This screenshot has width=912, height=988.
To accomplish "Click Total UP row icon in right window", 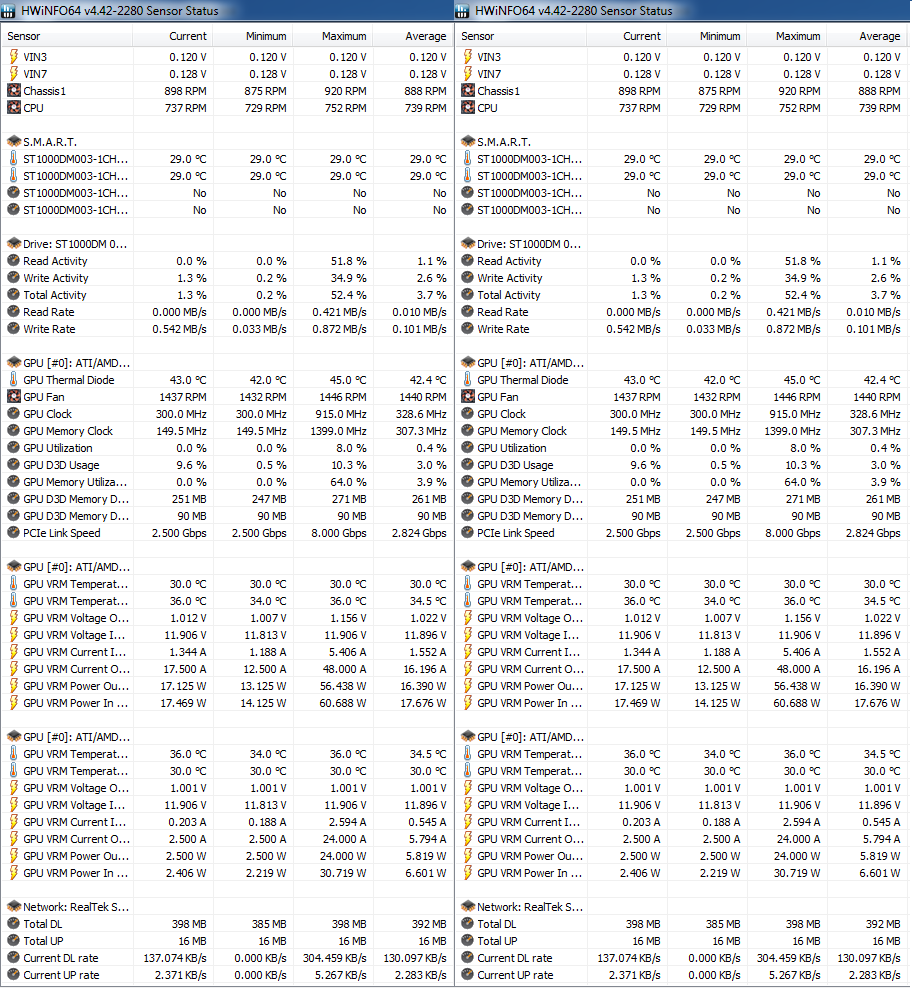I will [468, 941].
